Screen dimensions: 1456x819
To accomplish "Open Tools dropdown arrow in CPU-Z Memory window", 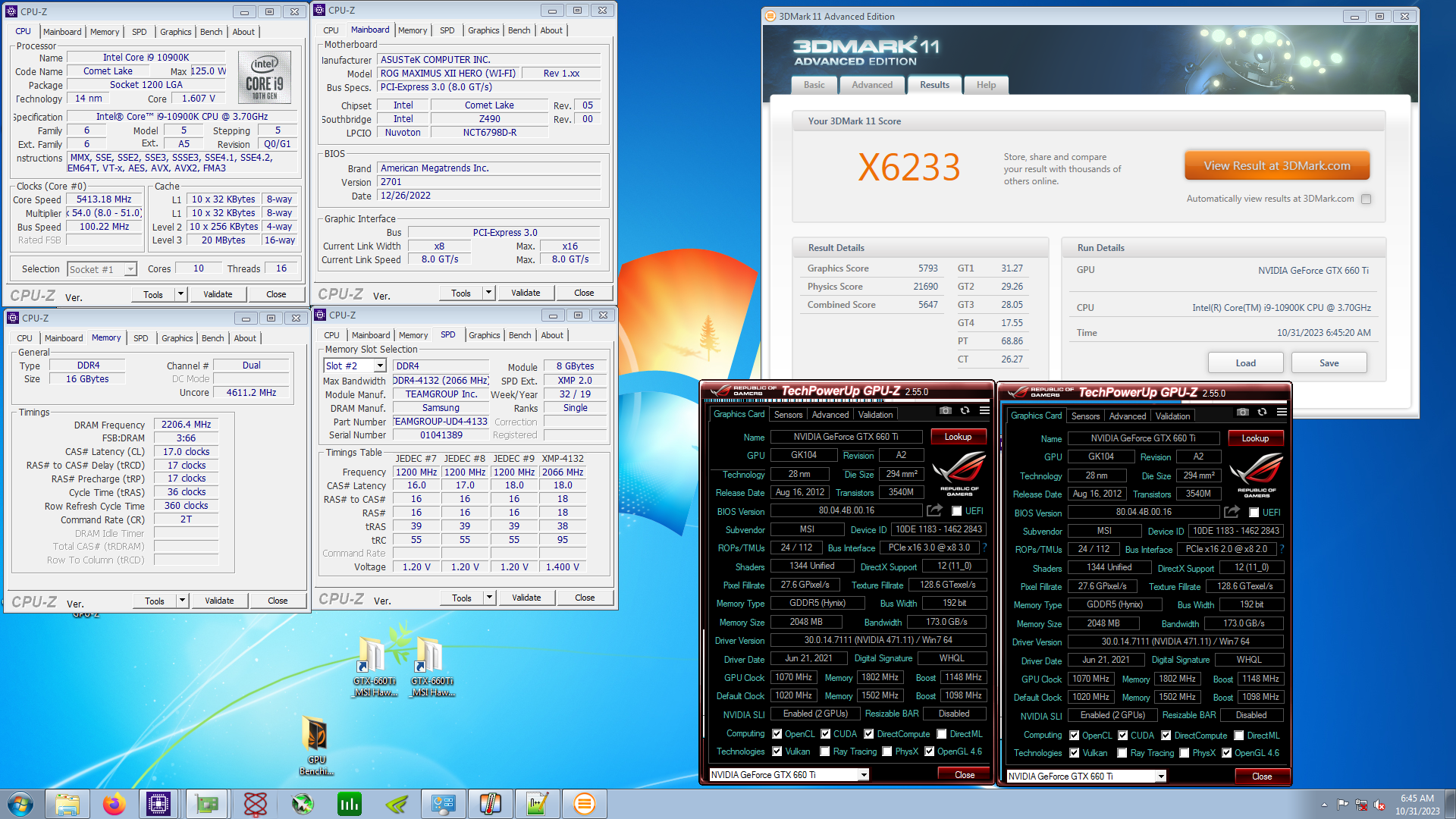I will 182,601.
